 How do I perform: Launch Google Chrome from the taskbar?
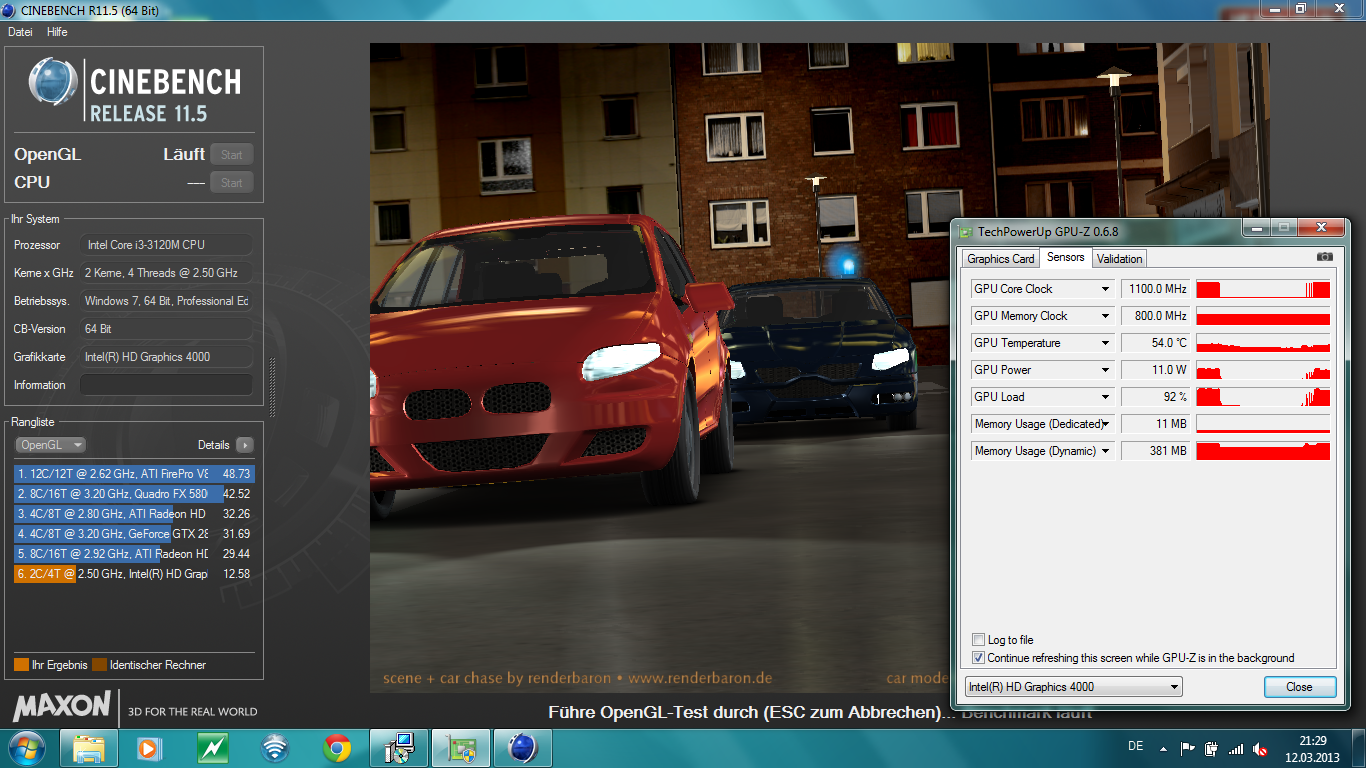tap(337, 748)
